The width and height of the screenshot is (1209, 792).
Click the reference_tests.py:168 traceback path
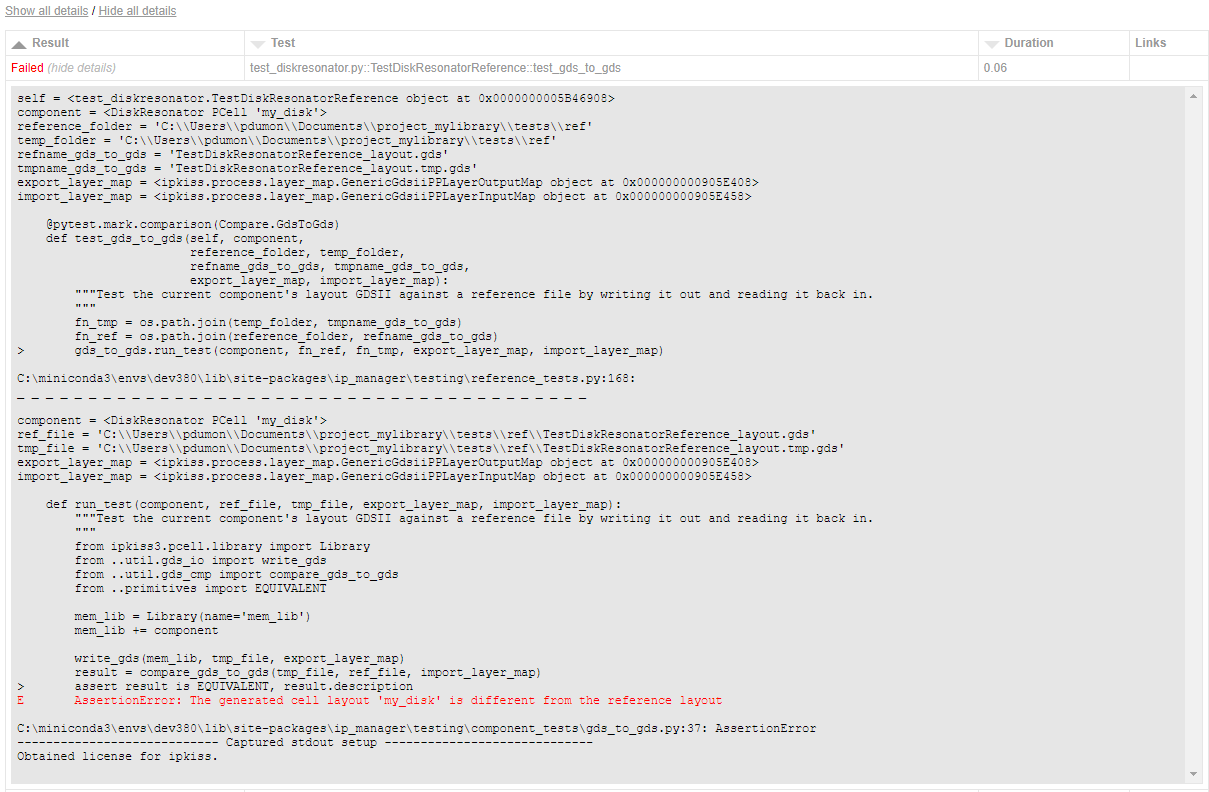coord(326,379)
